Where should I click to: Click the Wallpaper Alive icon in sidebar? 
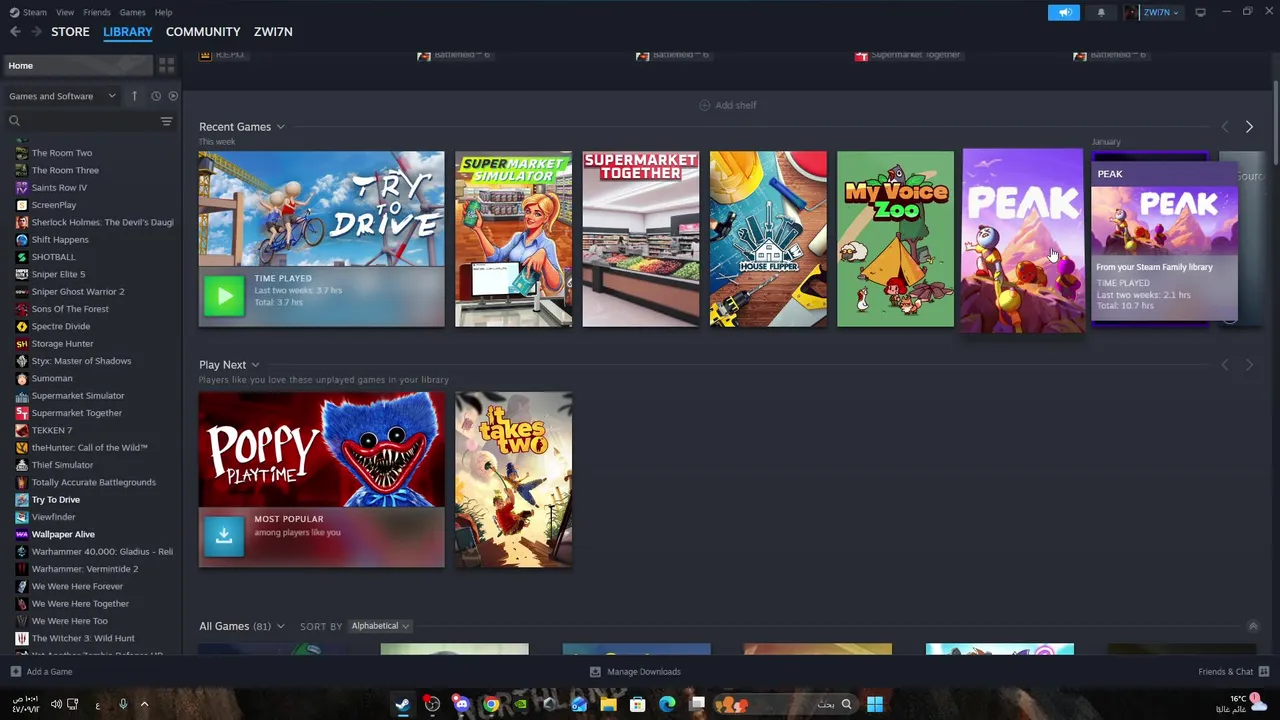(21, 534)
